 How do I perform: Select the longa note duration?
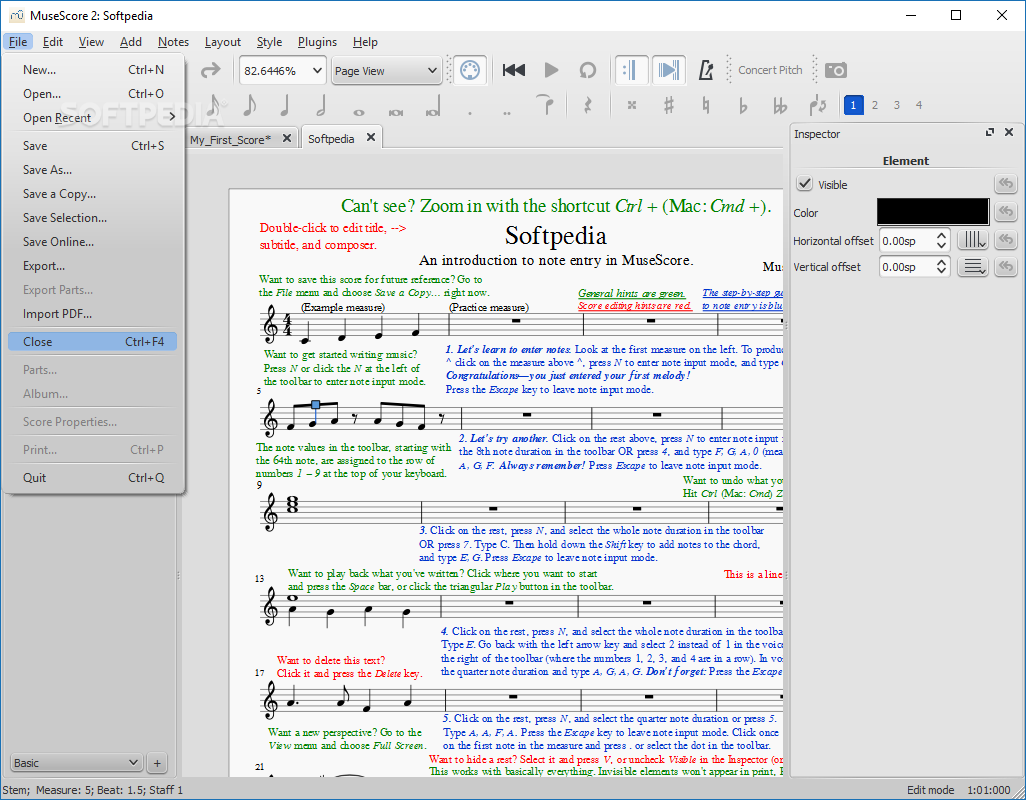pyautogui.click(x=433, y=106)
